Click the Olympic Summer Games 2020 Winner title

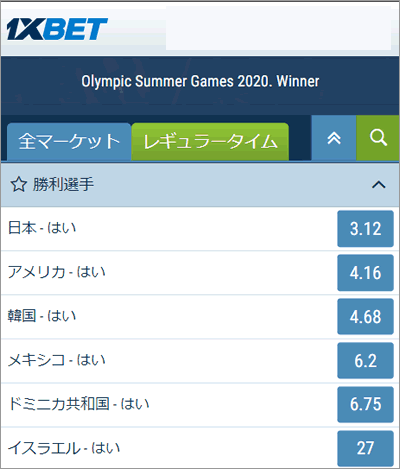click(x=200, y=82)
